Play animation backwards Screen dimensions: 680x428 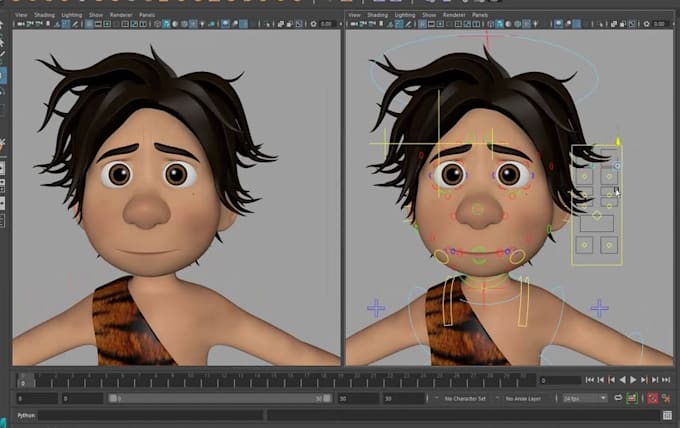623,380
